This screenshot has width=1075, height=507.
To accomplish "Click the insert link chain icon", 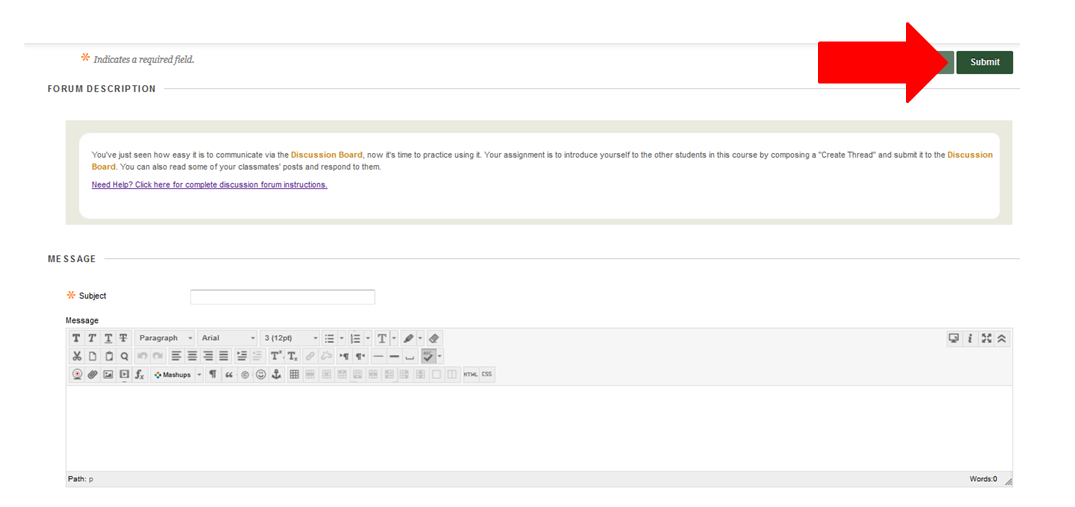I will pos(310,356).
